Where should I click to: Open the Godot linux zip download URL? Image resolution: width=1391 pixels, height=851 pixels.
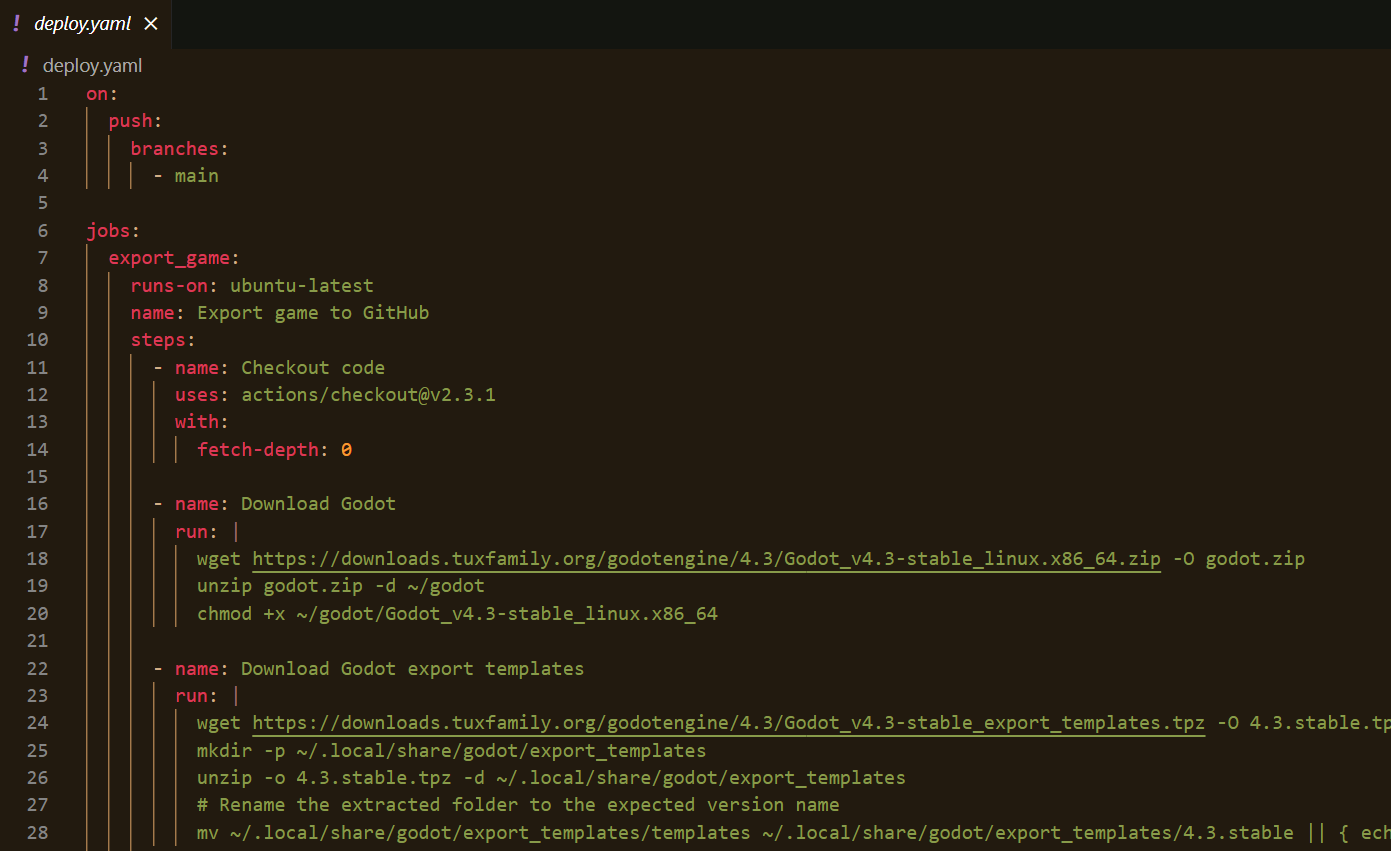tap(706, 559)
